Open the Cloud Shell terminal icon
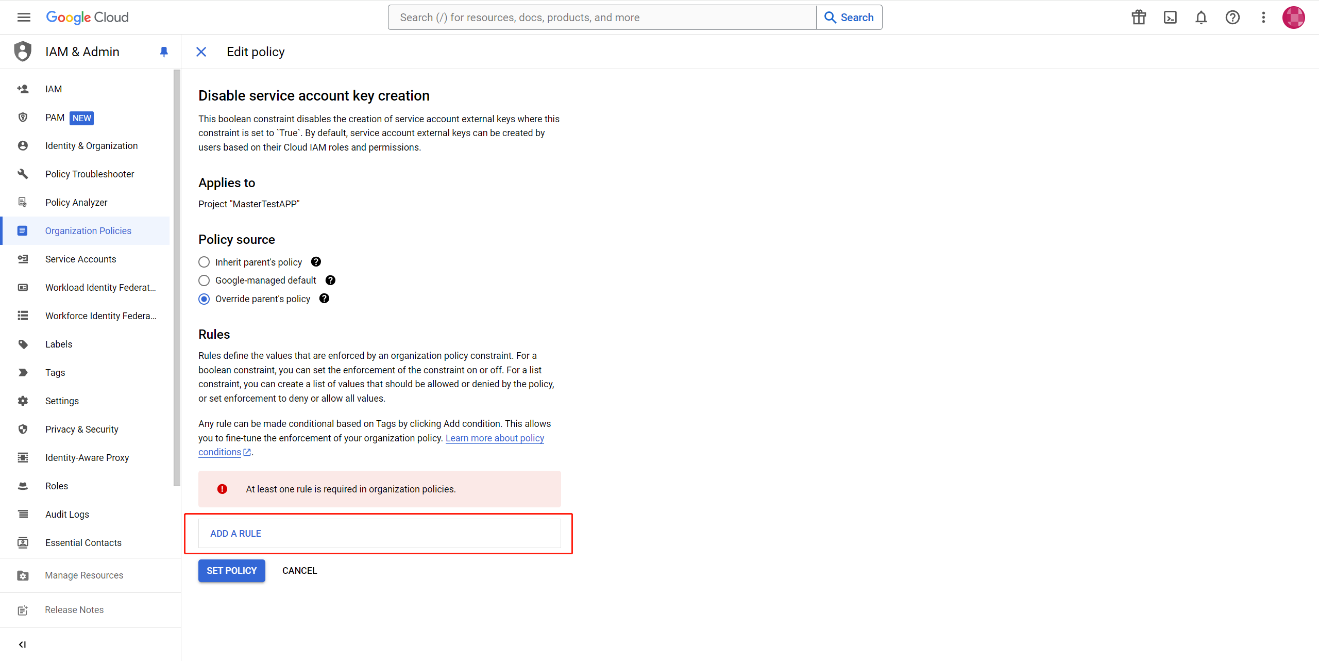1319x661 pixels. point(1170,17)
